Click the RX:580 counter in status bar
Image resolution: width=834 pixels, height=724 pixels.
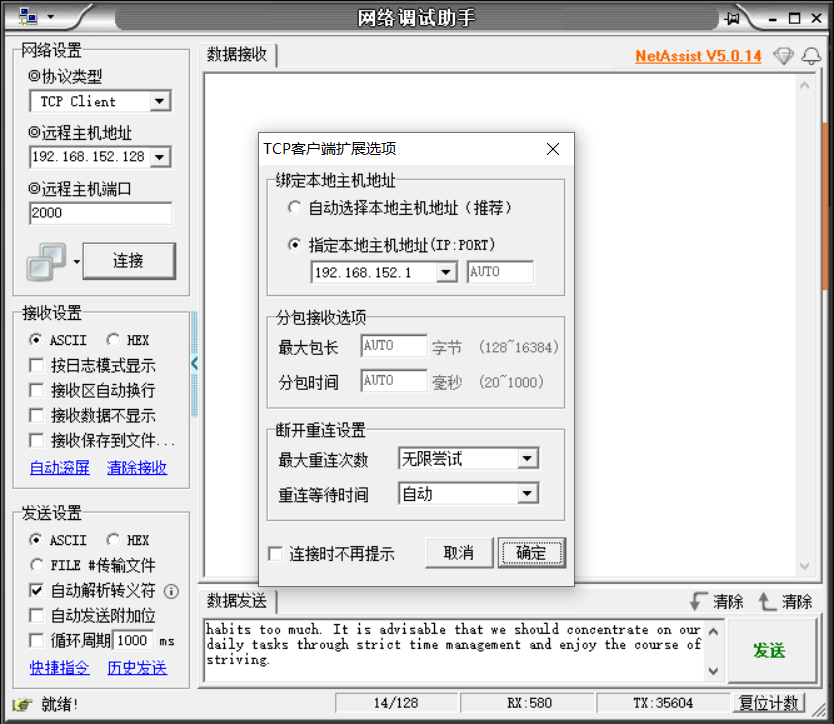pyautogui.click(x=528, y=703)
